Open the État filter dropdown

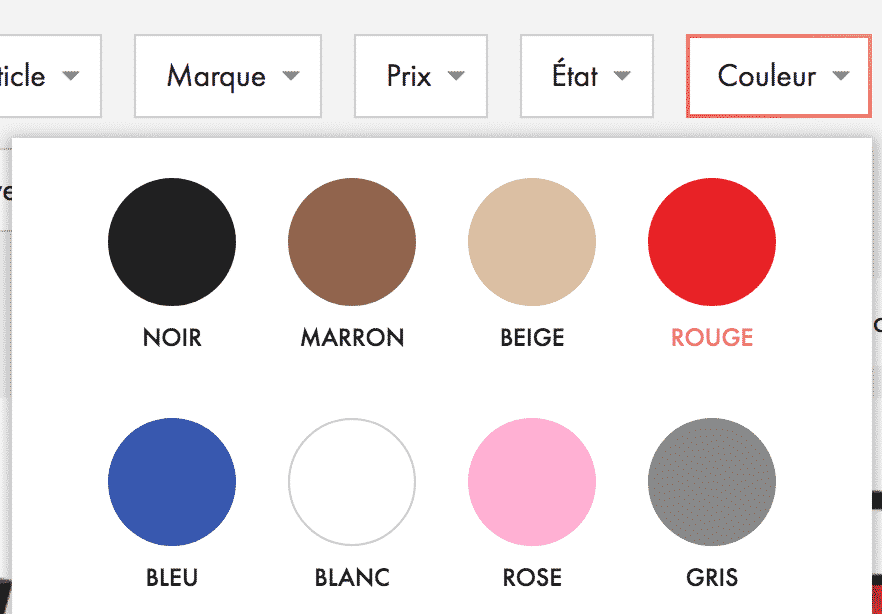pos(586,76)
